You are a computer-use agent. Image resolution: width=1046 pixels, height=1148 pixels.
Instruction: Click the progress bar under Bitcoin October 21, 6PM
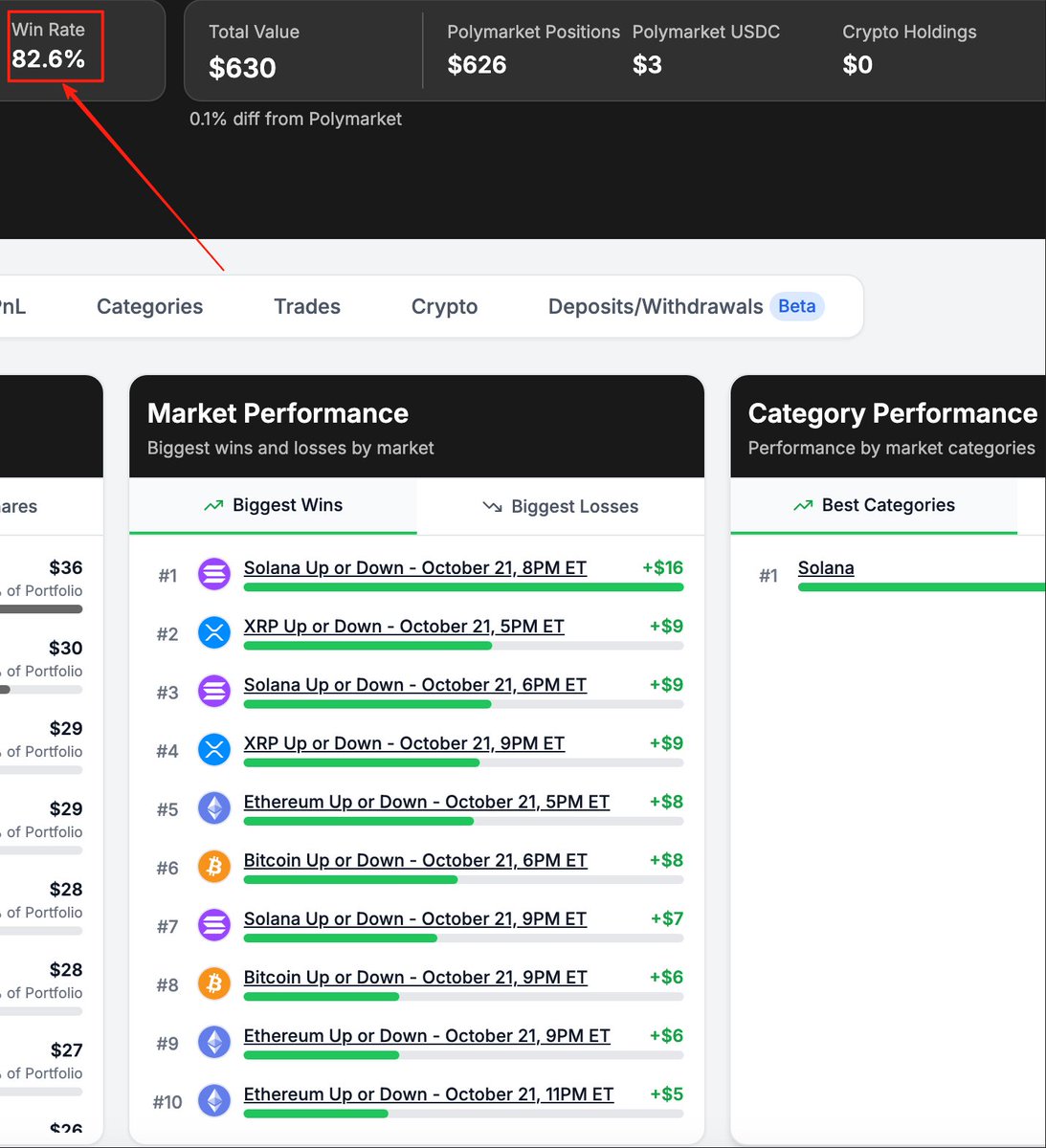pos(463,879)
